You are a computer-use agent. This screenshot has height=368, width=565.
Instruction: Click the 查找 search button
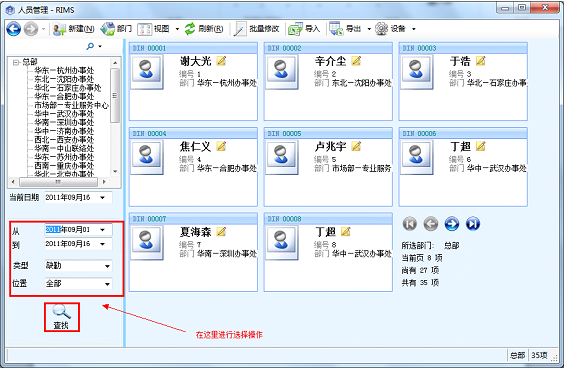coord(62,317)
